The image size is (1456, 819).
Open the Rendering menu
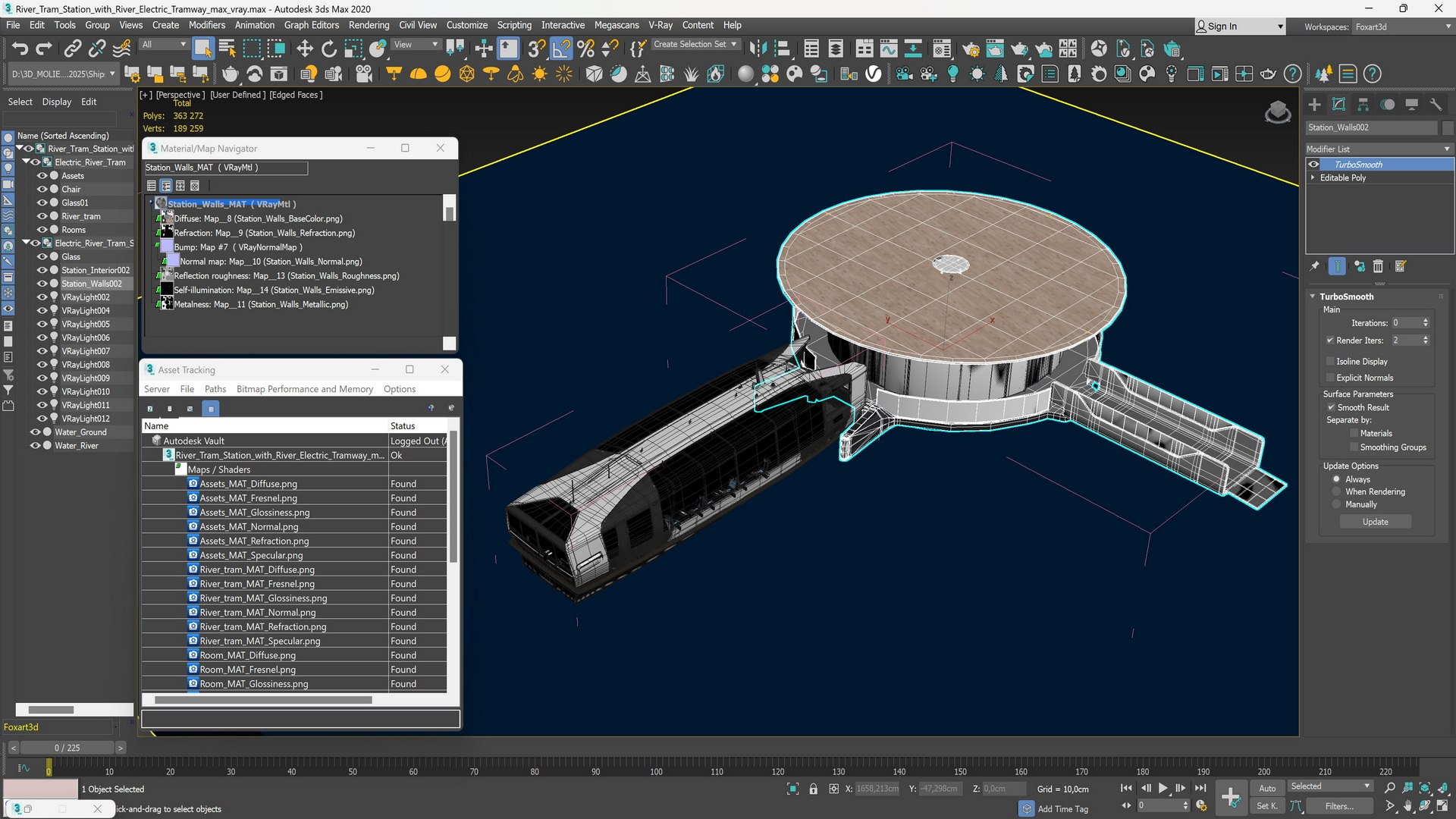pos(369,25)
